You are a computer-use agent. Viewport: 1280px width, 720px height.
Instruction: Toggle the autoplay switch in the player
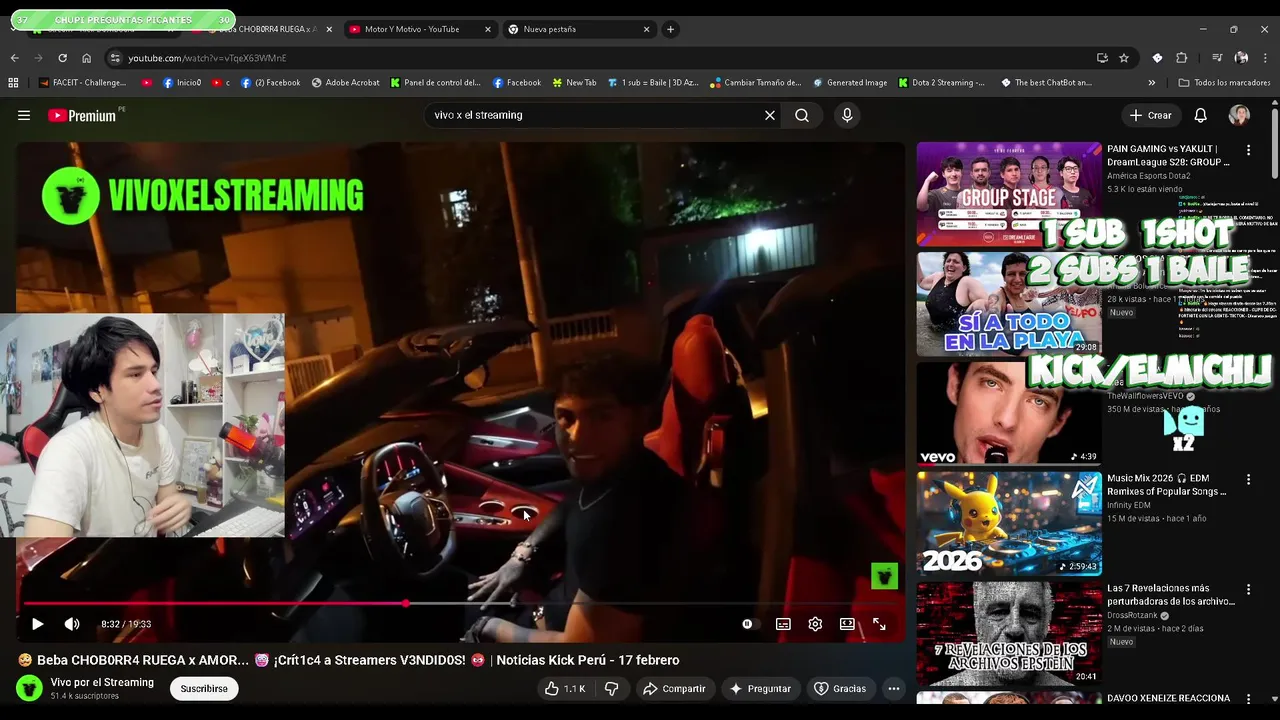(x=748, y=624)
